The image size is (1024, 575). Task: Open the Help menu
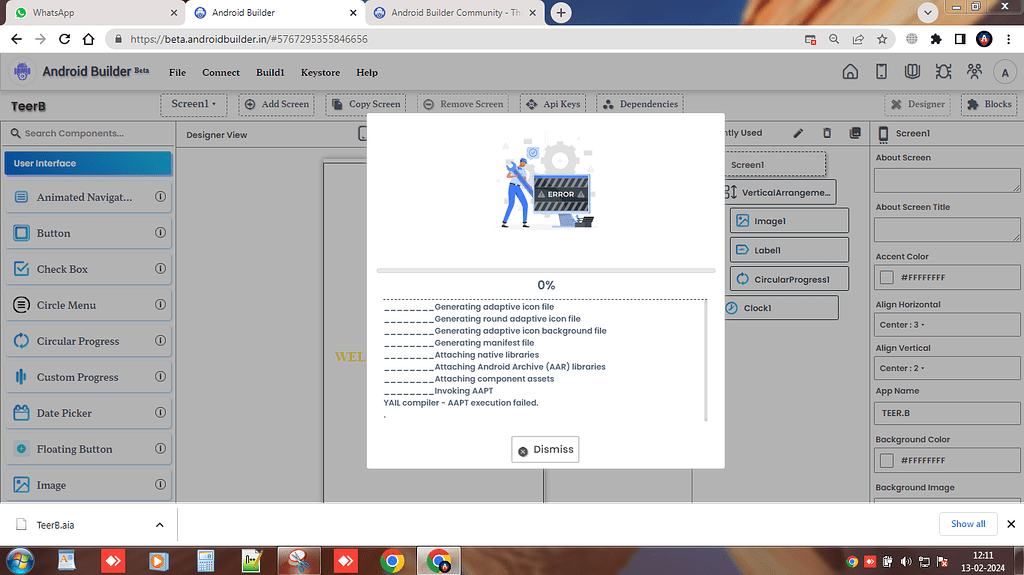click(366, 73)
